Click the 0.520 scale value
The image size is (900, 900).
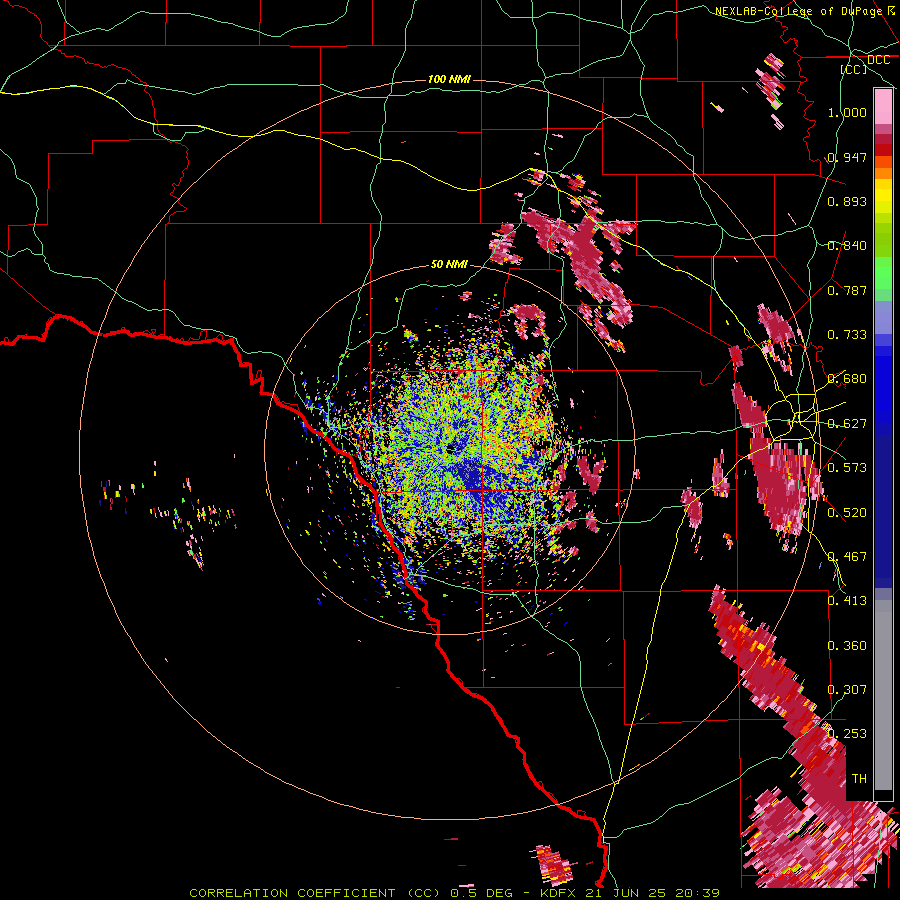[x=847, y=513]
